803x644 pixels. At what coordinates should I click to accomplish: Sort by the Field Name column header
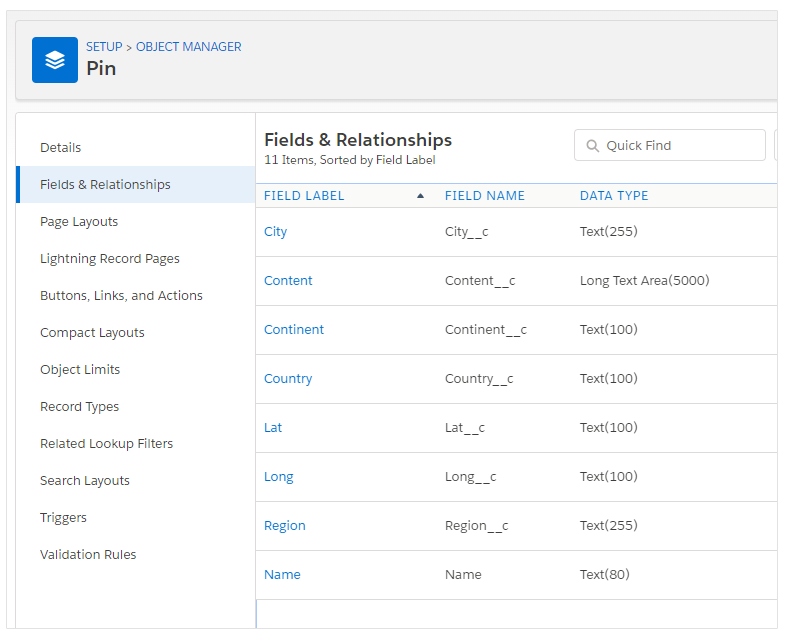[484, 196]
